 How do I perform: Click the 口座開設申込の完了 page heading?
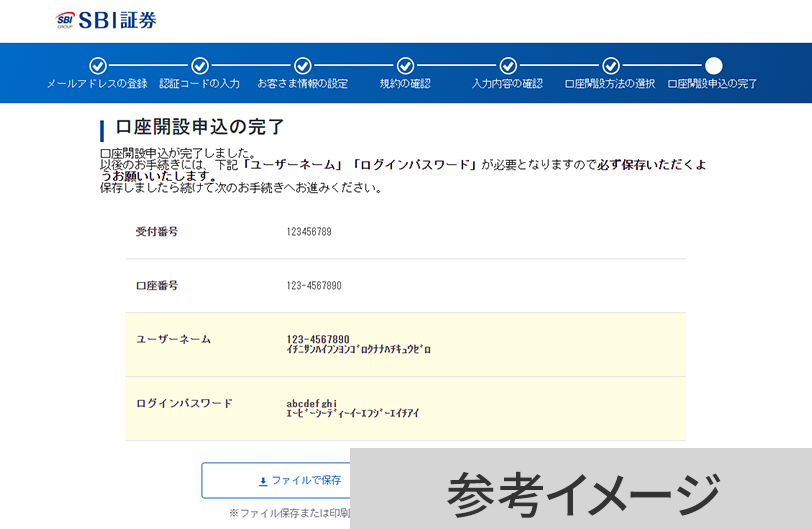pyautogui.click(x=200, y=127)
